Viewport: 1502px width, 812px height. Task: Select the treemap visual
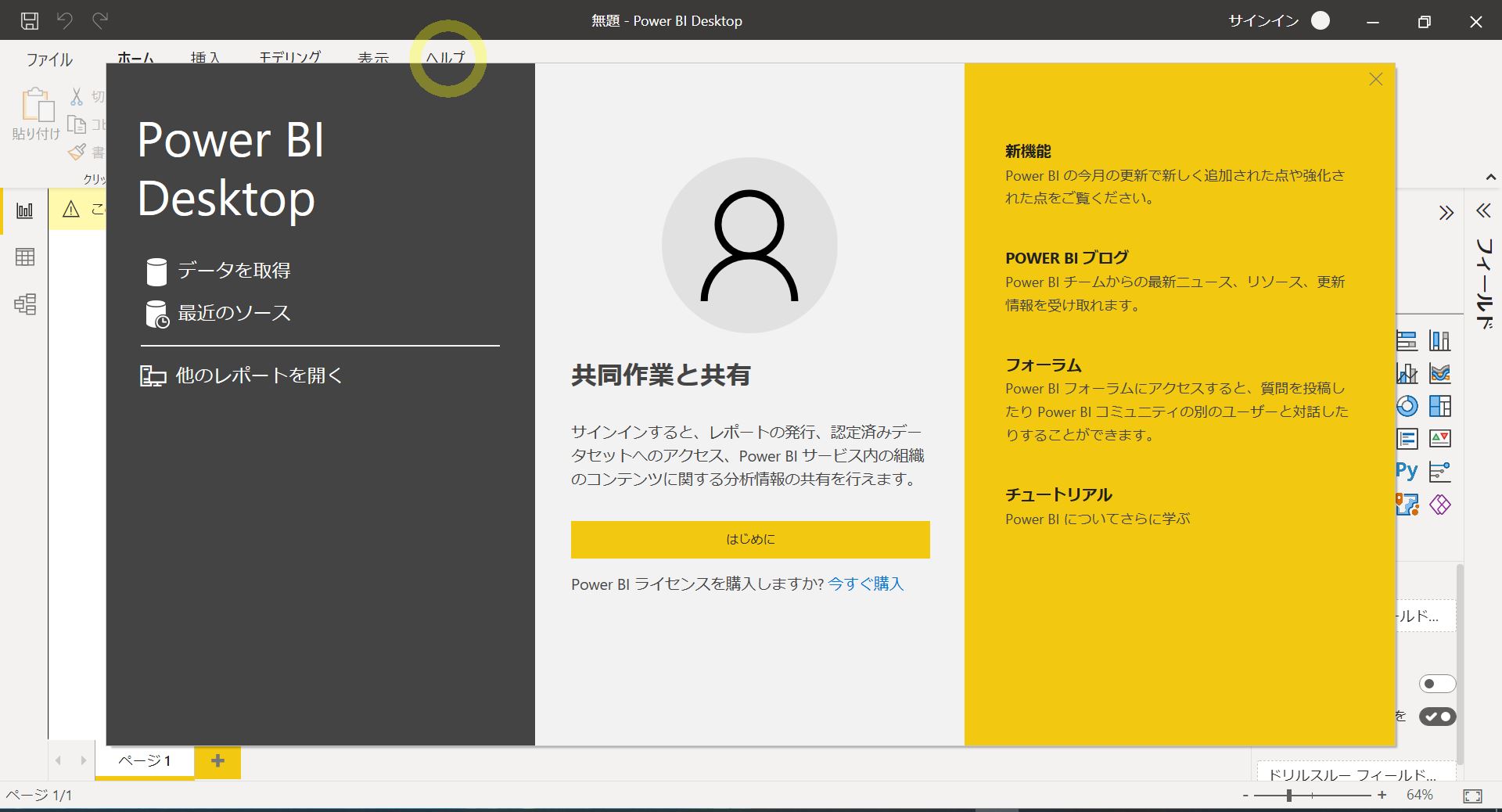(x=1439, y=407)
